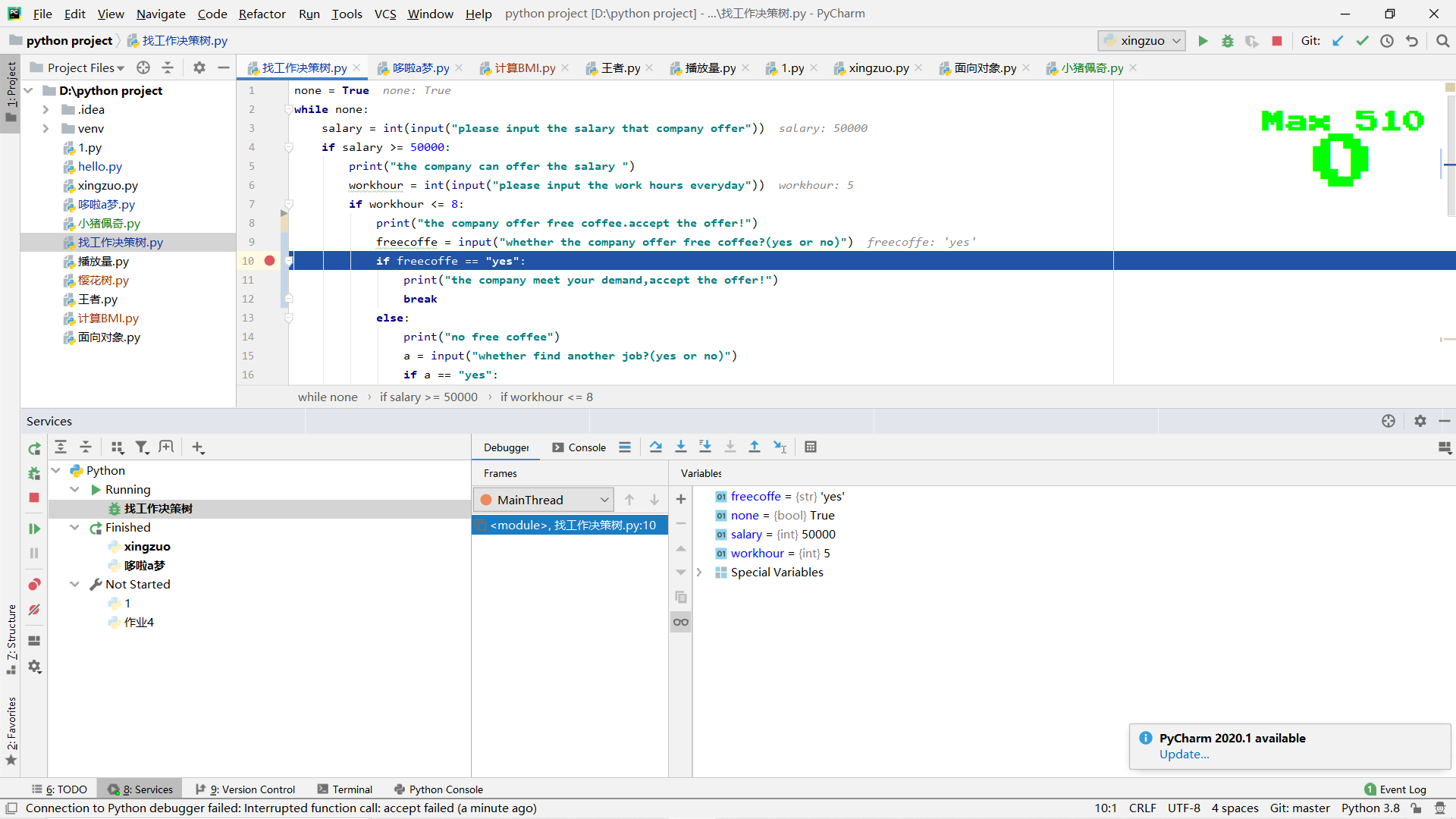Open the xingzuo run configuration dropdown

click(x=1143, y=41)
